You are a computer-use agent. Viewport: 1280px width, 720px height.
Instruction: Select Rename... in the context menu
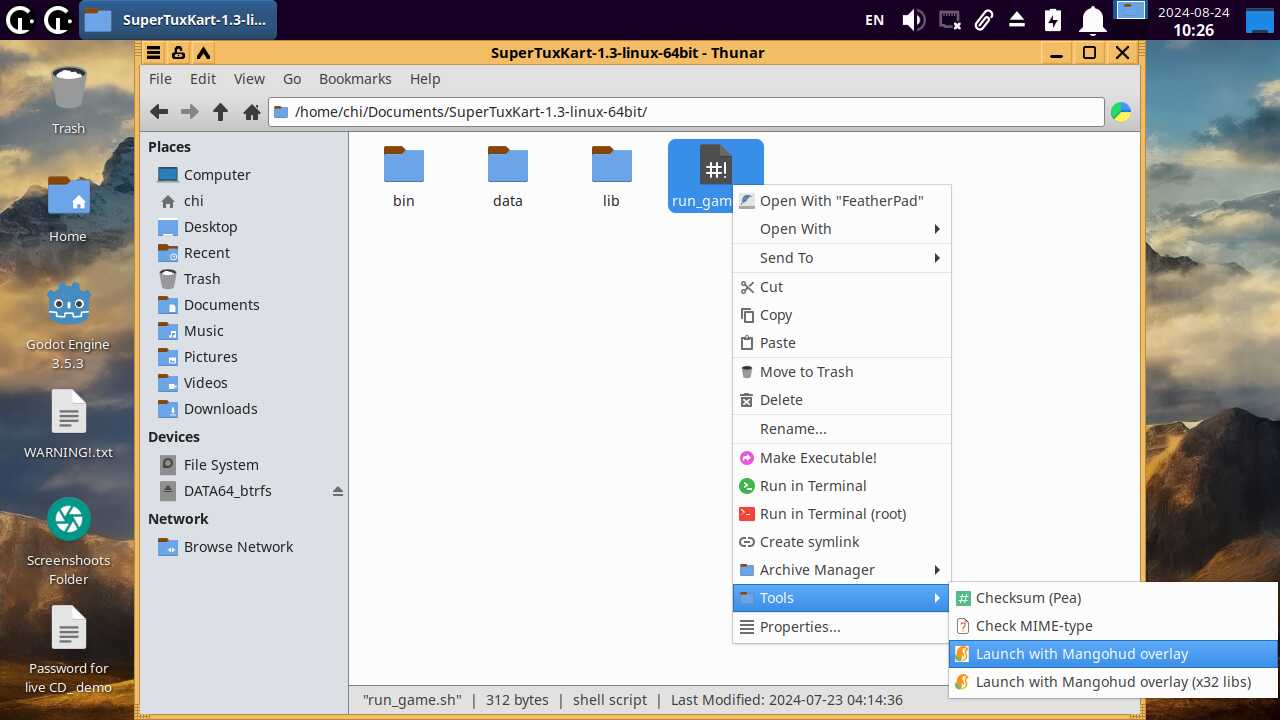coord(841,429)
